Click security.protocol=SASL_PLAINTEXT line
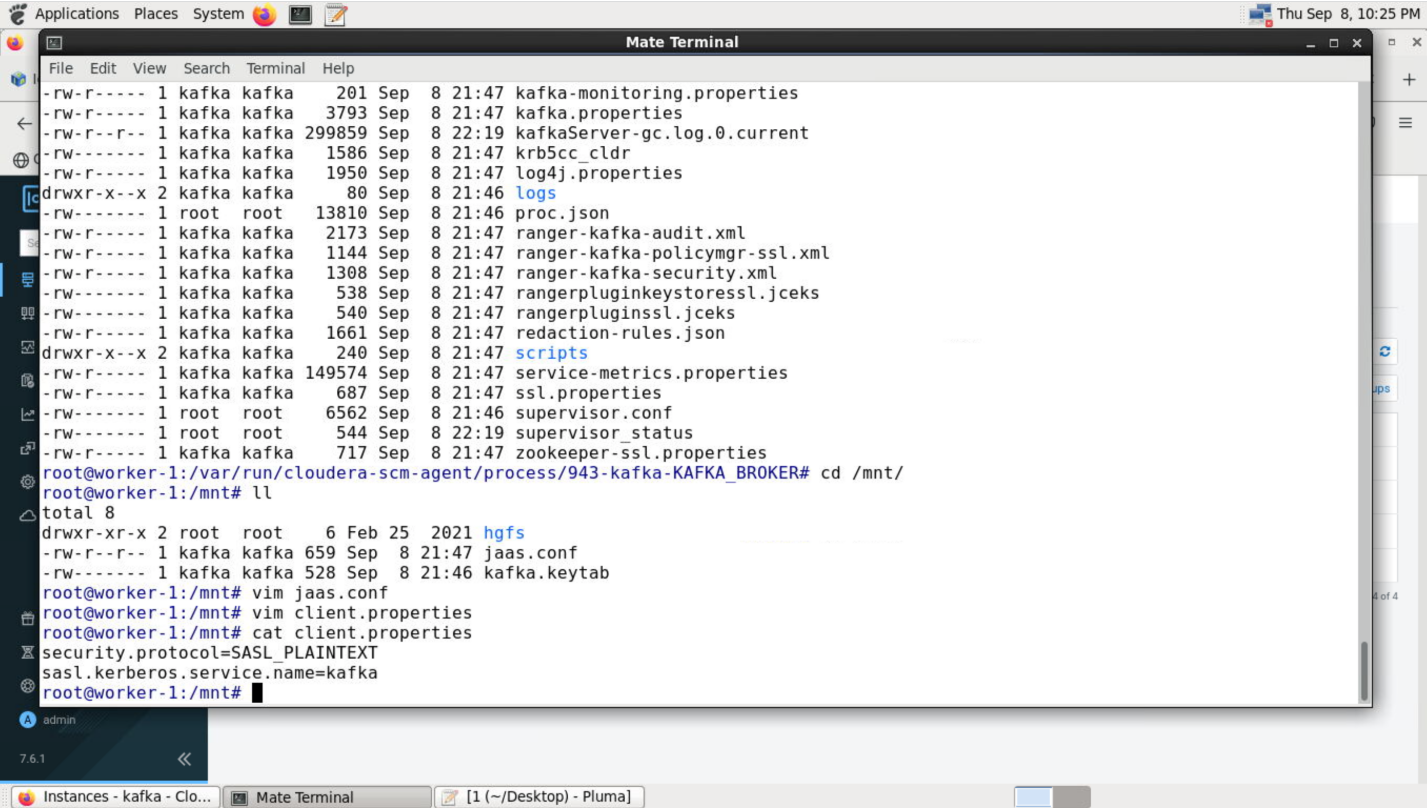This screenshot has width=1427, height=808. [x=210, y=653]
